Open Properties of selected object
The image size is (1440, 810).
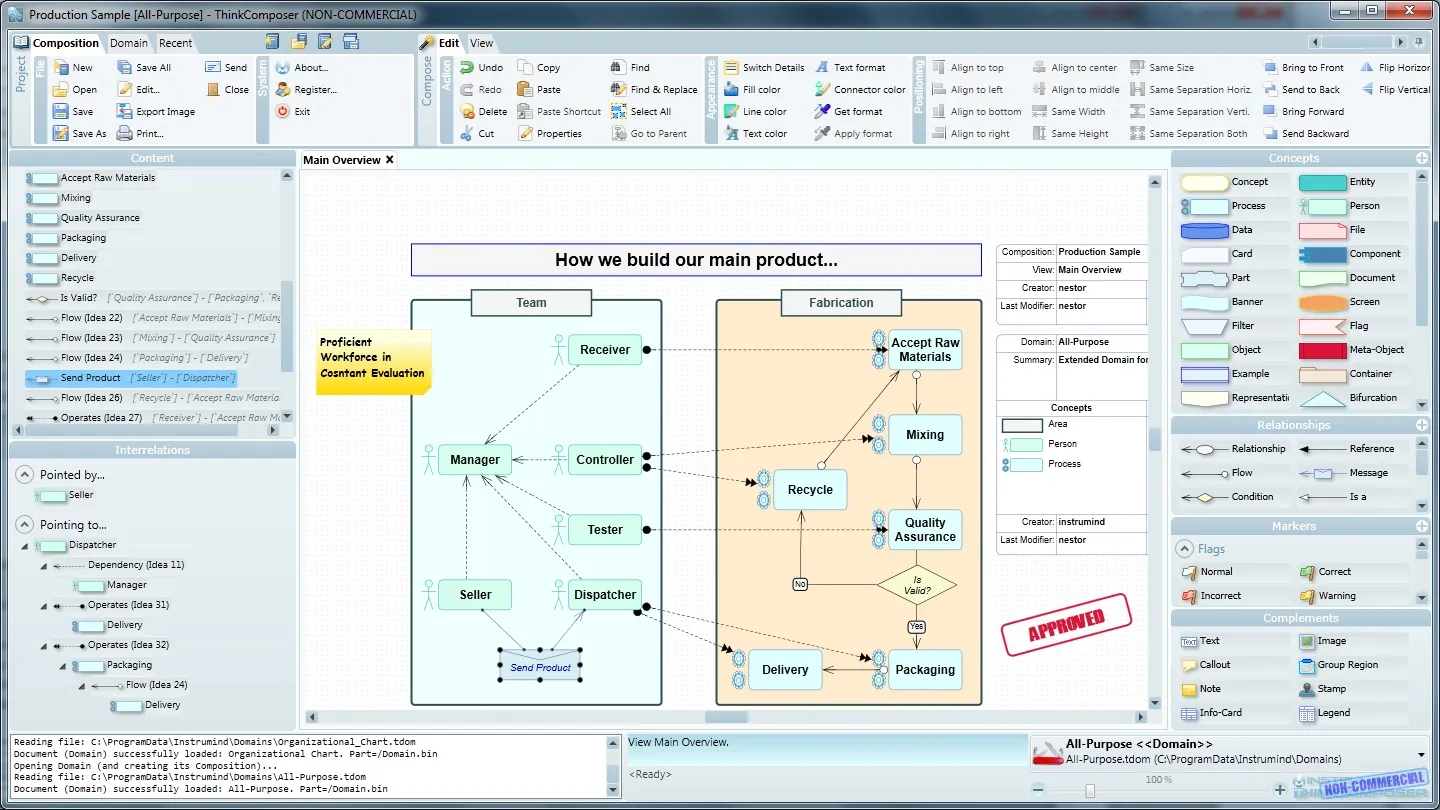click(550, 134)
